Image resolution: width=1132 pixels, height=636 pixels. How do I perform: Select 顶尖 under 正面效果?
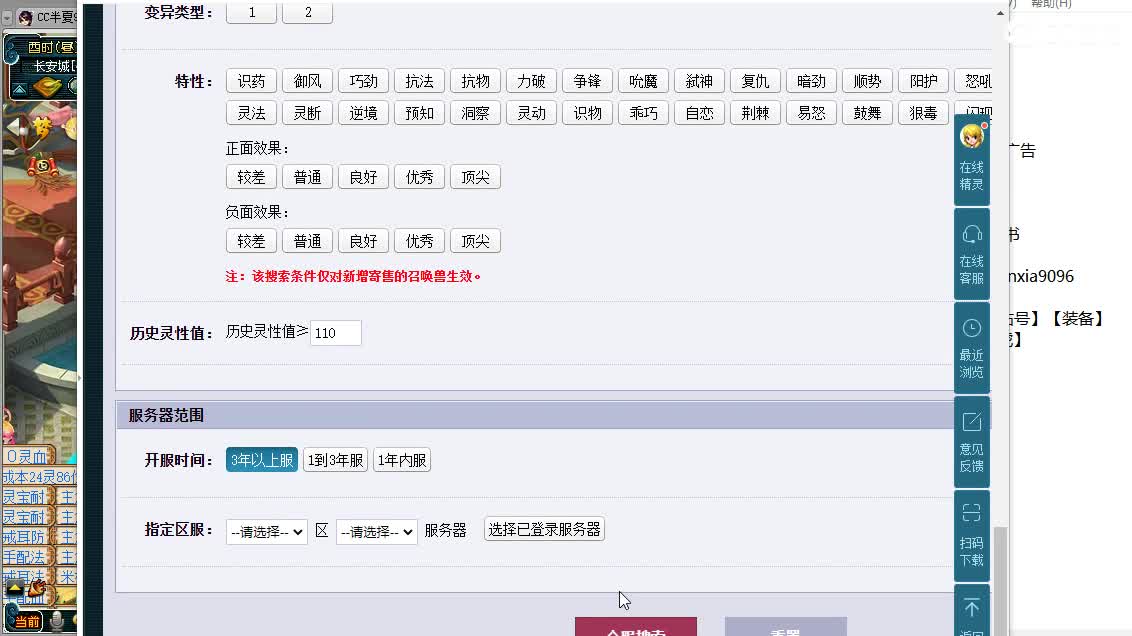coord(475,177)
